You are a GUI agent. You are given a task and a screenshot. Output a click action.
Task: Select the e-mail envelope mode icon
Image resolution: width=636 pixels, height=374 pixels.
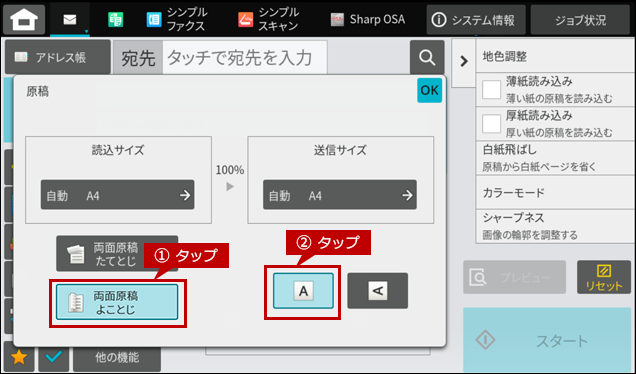(70, 19)
